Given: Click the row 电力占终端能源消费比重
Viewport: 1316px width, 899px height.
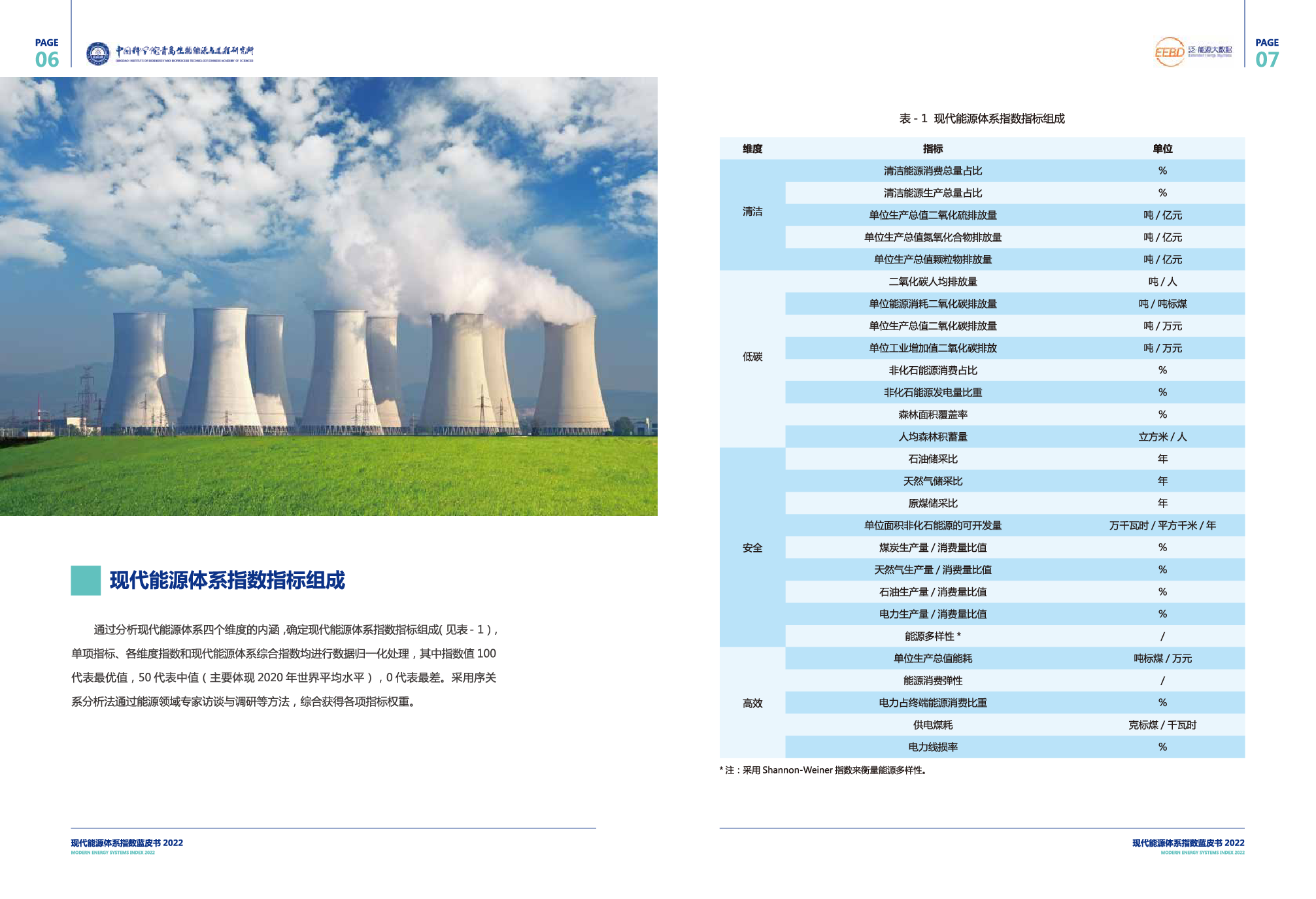Looking at the screenshot, I should click(x=1015, y=703).
